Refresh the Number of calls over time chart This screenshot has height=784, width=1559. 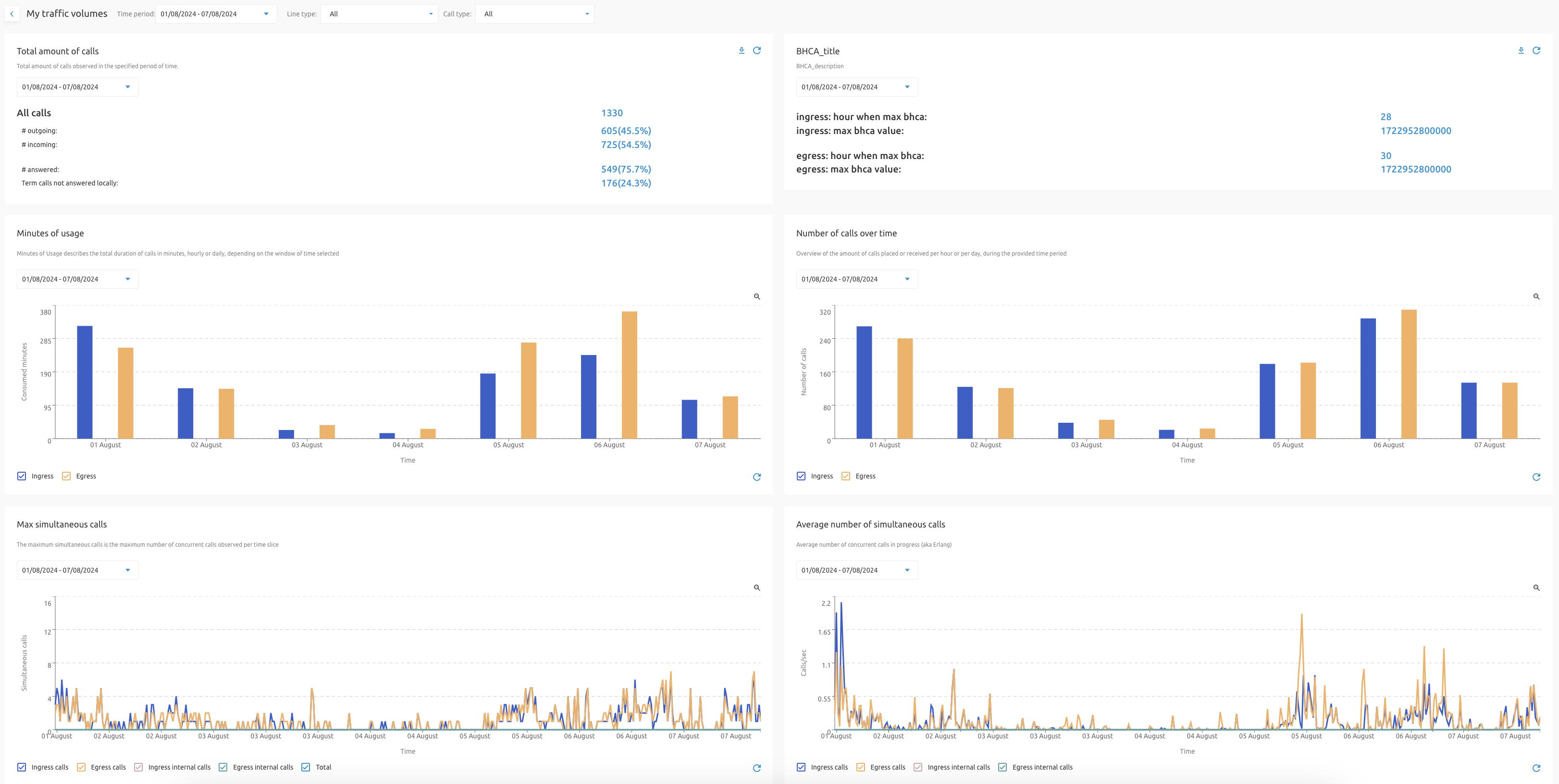click(1536, 477)
